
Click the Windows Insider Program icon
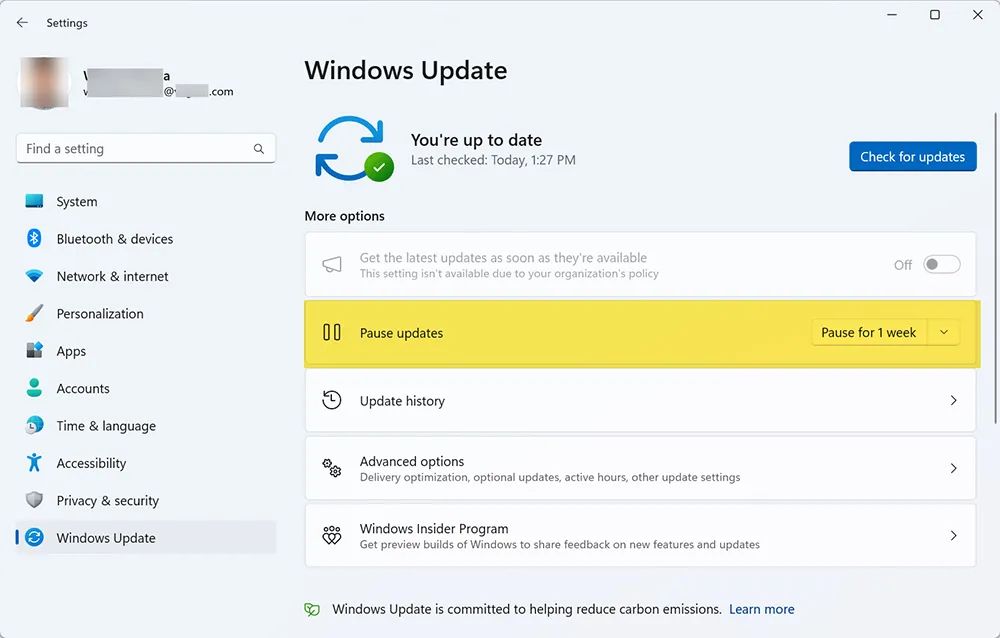(x=332, y=534)
